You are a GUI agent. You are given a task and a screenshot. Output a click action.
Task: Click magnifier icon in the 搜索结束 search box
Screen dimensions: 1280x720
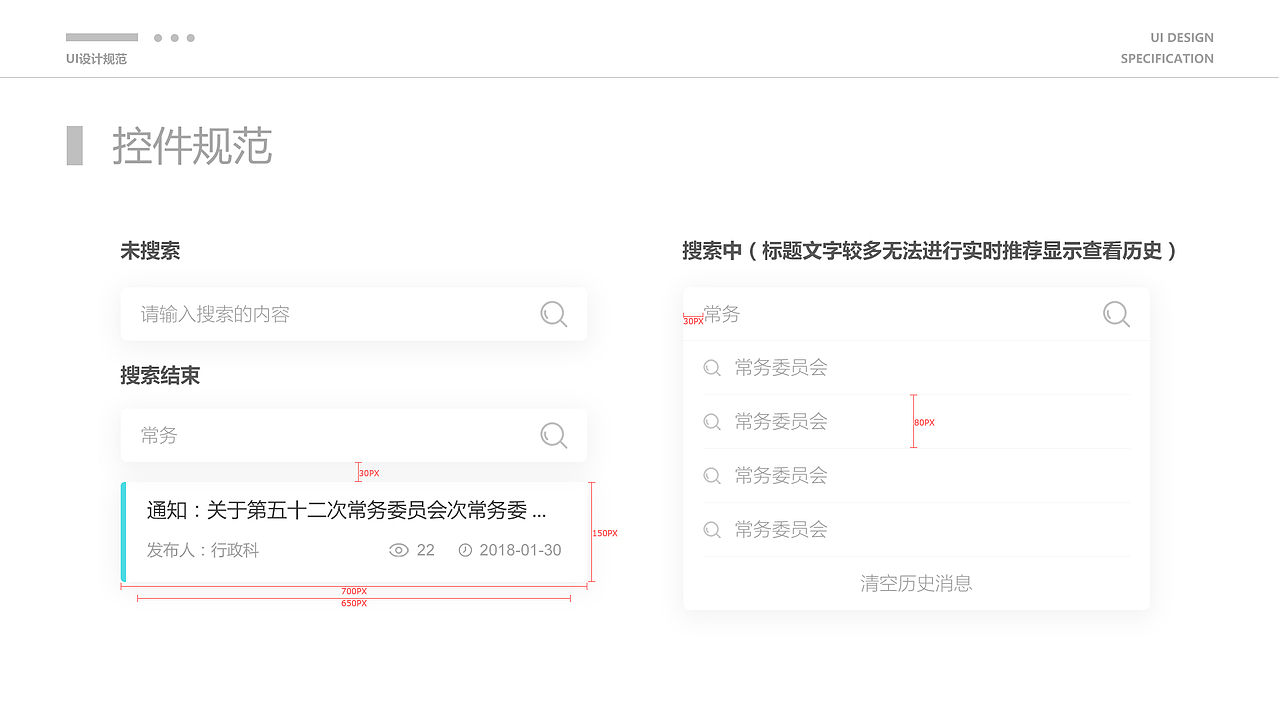[554, 435]
